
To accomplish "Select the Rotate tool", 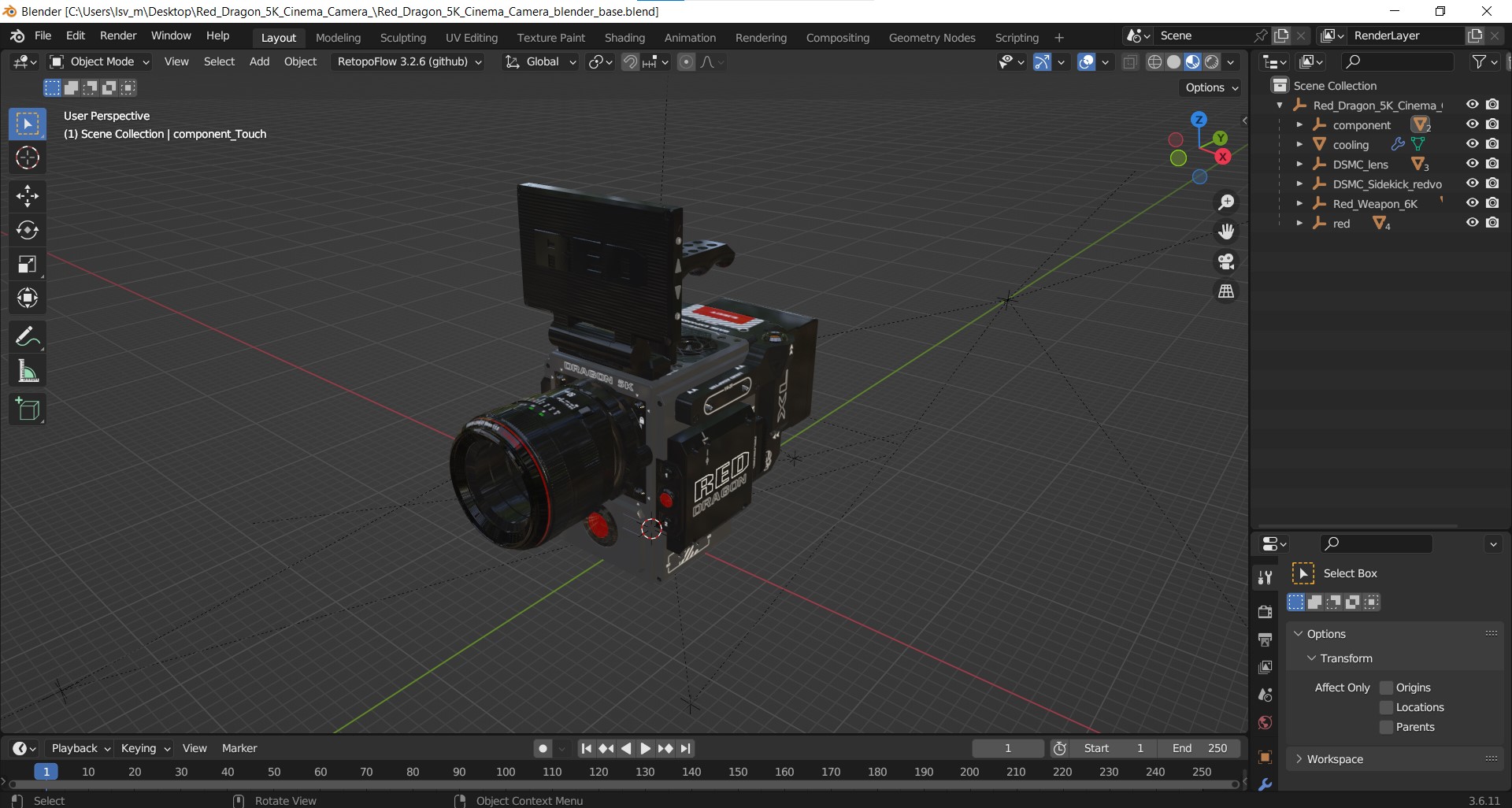I will (x=28, y=230).
